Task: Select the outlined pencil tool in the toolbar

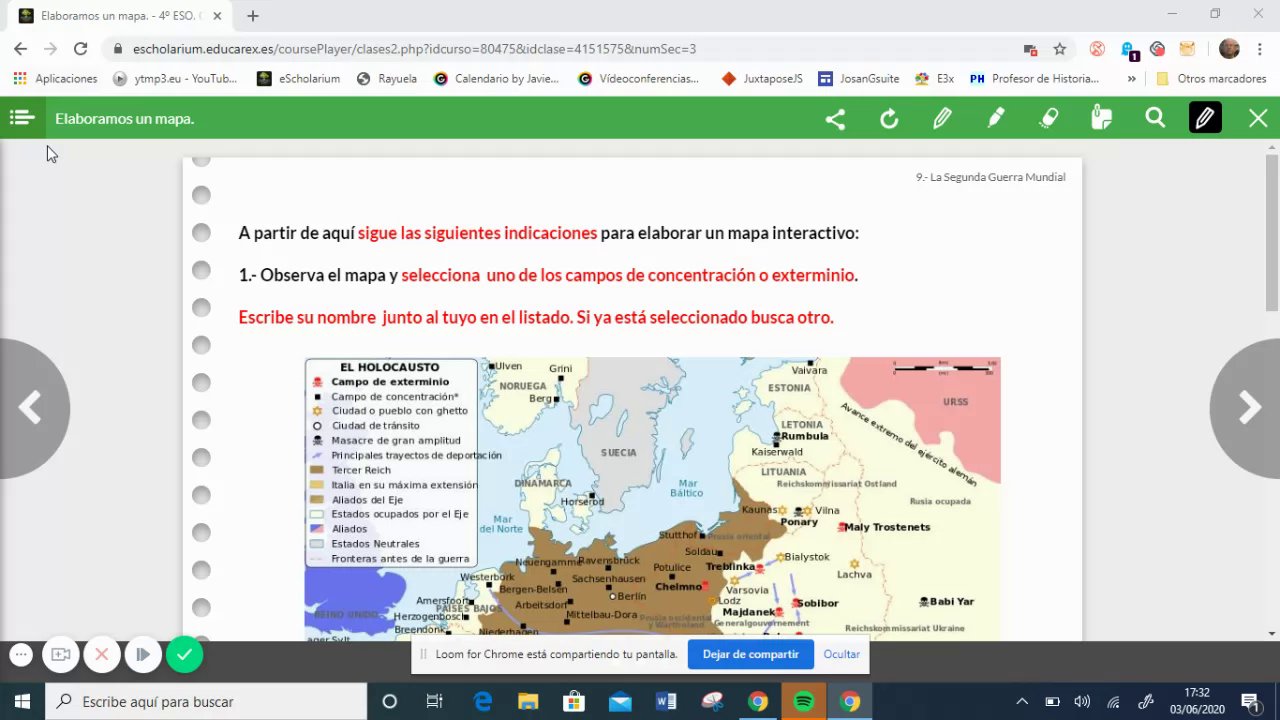Action: click(x=942, y=119)
